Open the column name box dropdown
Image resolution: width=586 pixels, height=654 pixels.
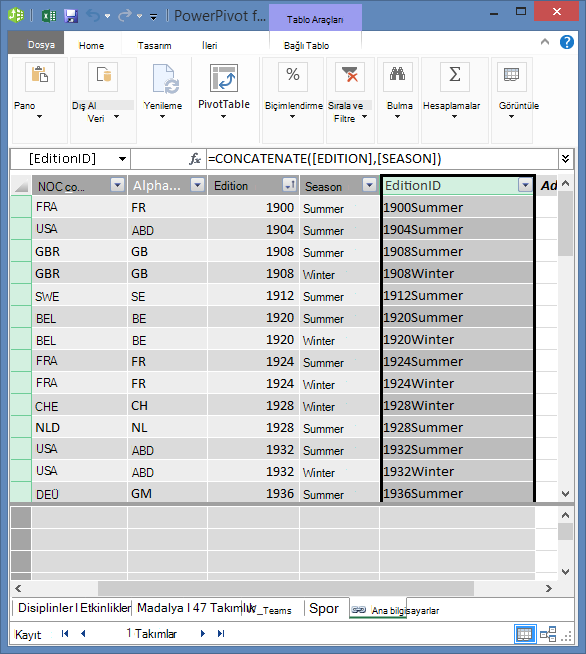click(x=122, y=159)
